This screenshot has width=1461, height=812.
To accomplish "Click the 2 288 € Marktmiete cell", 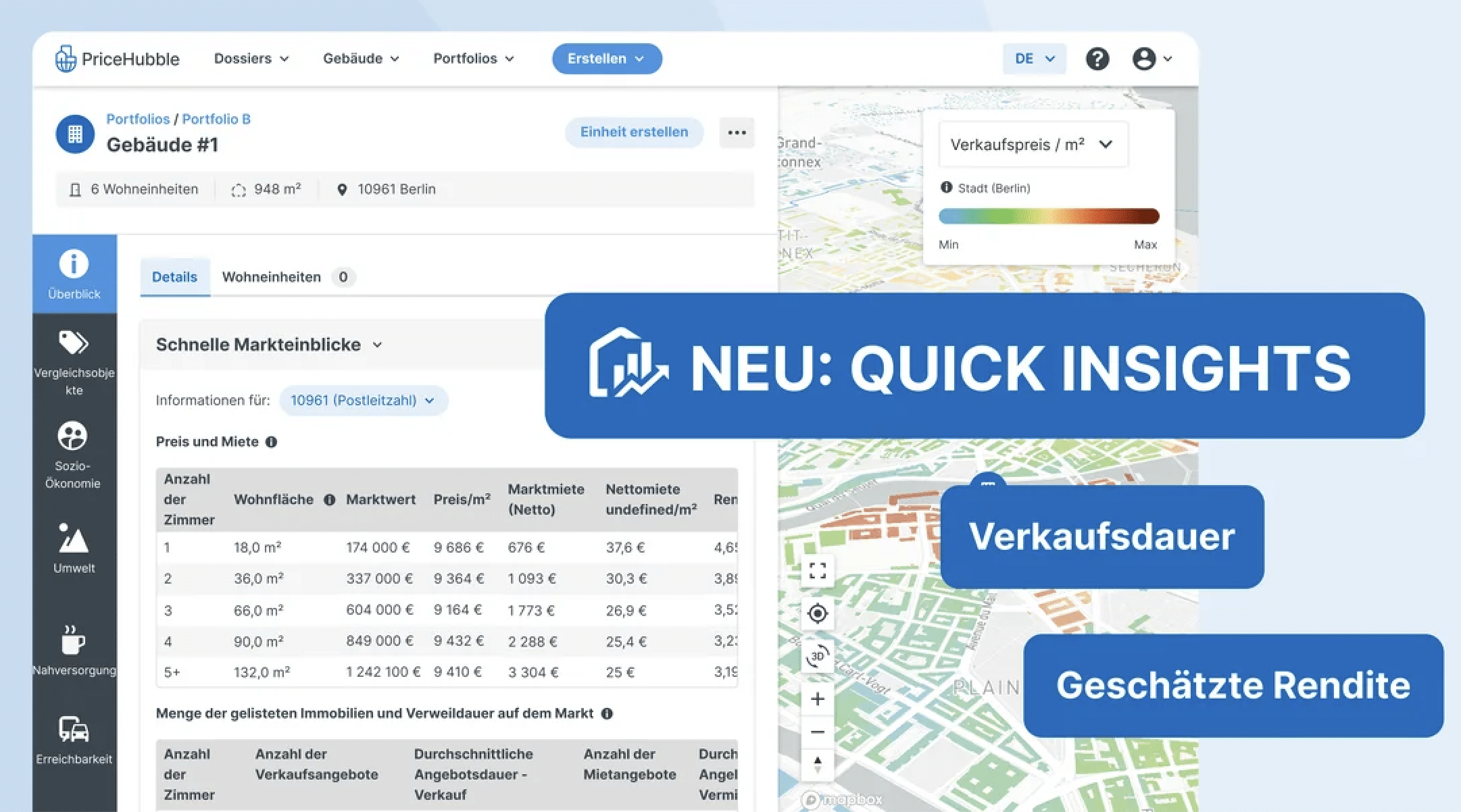I will tap(533, 642).
